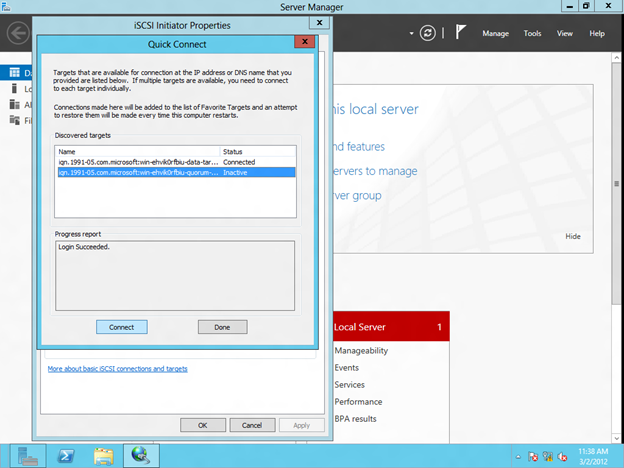Click Done in Quick Connect dialog
The image size is (624, 468).
[x=222, y=327]
